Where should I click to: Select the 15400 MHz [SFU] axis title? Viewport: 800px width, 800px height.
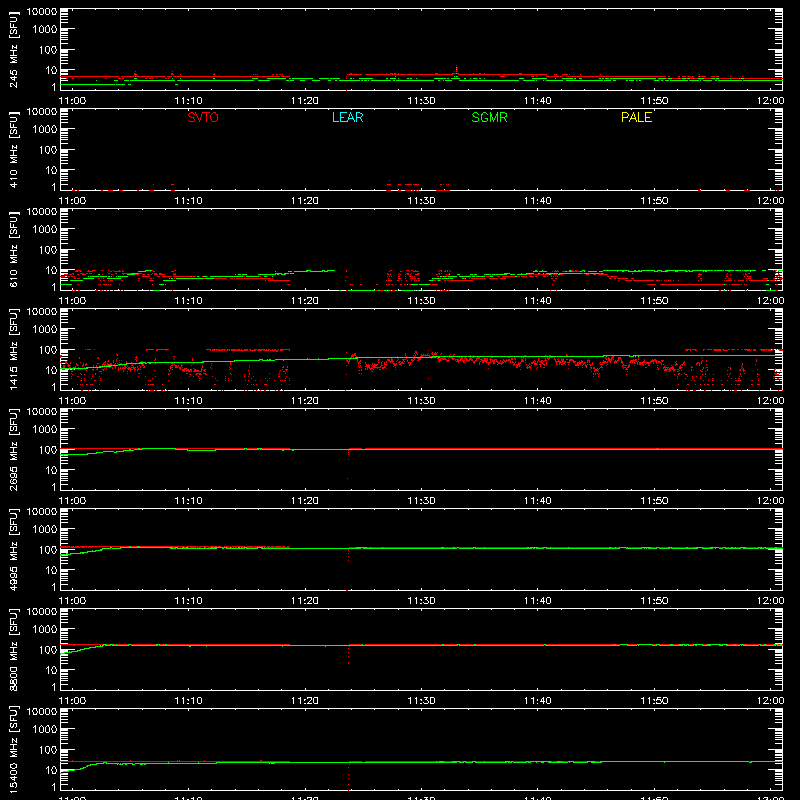13,749
